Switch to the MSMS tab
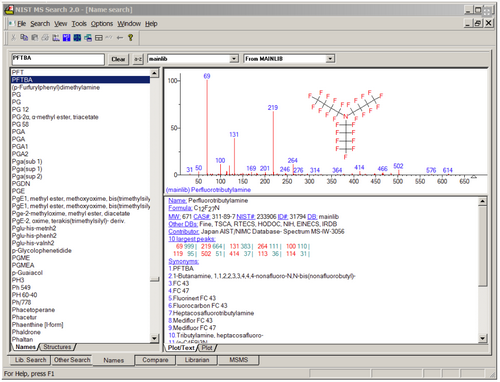The image size is (500, 382). pos(238,360)
